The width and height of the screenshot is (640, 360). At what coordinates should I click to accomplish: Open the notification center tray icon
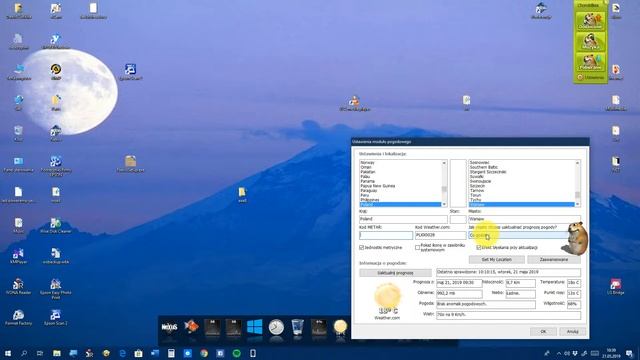(629, 353)
